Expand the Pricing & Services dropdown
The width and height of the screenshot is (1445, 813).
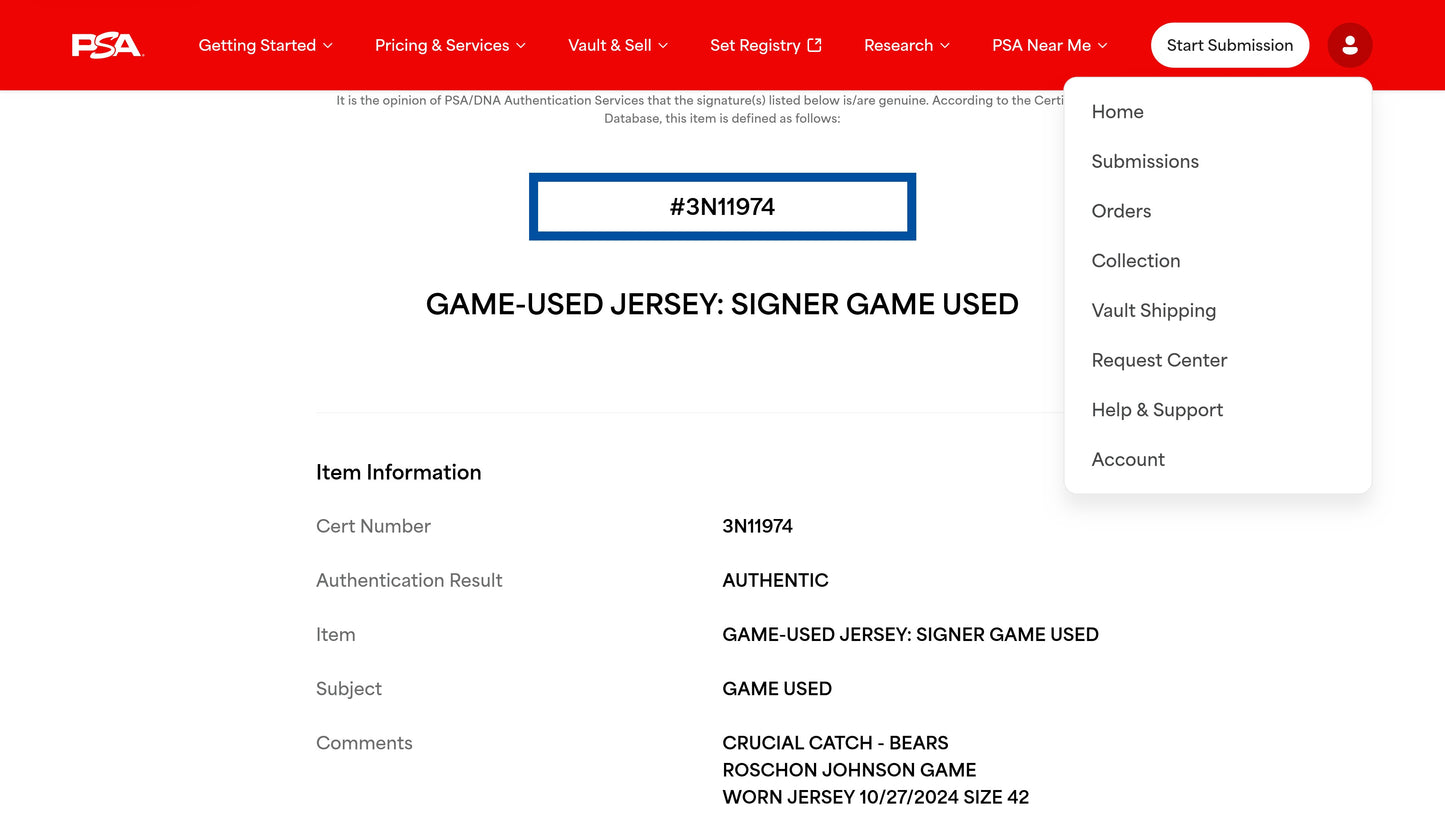[450, 45]
